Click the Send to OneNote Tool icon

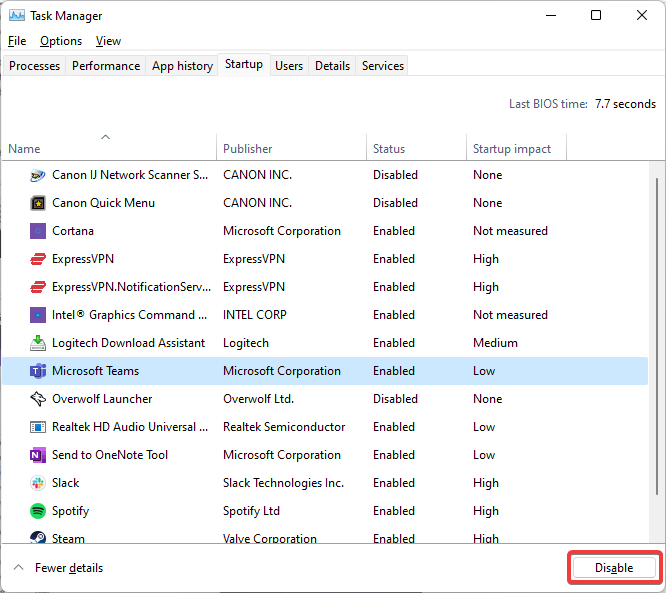tap(38, 455)
